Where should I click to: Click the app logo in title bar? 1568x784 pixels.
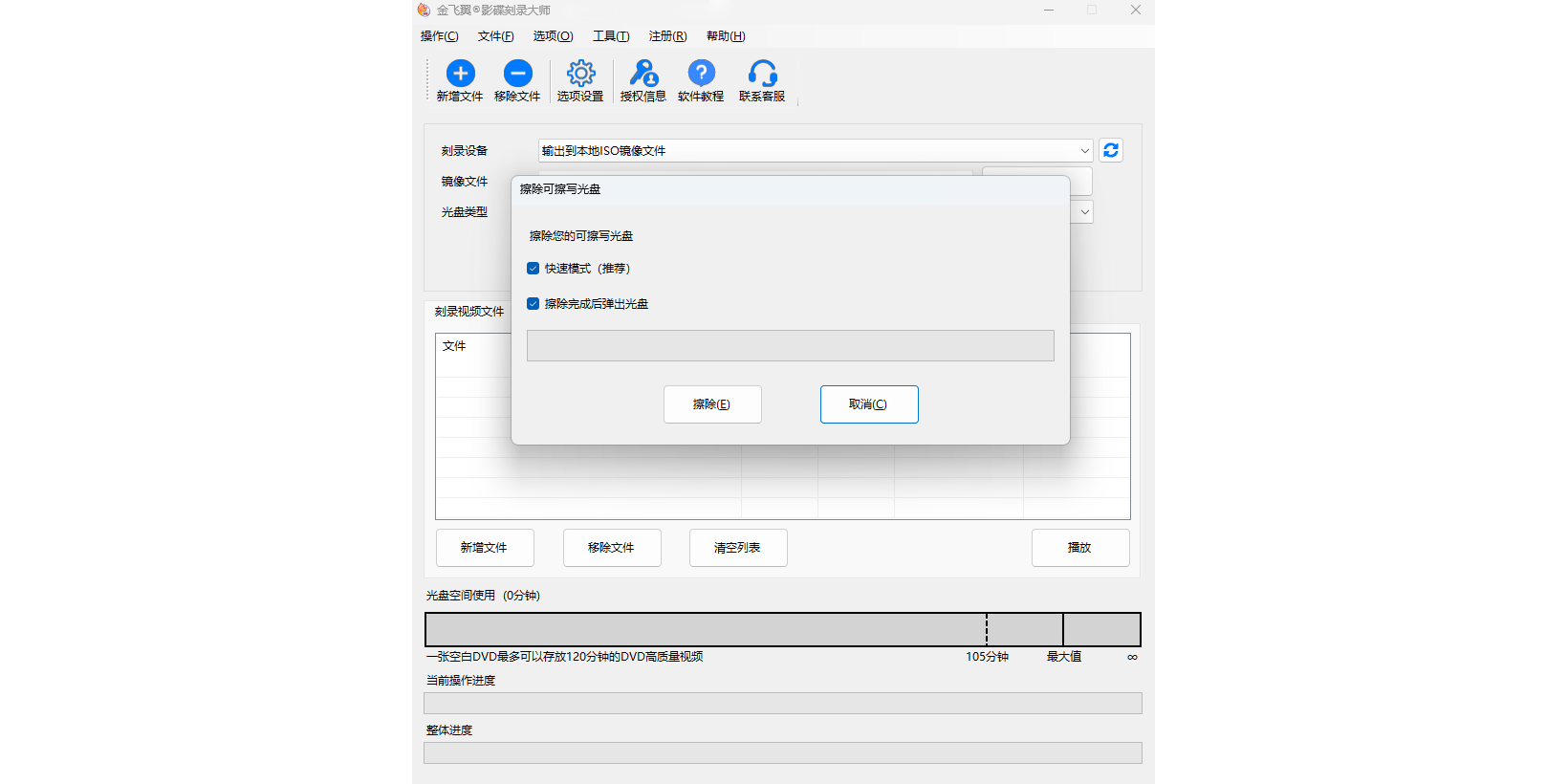click(x=424, y=11)
